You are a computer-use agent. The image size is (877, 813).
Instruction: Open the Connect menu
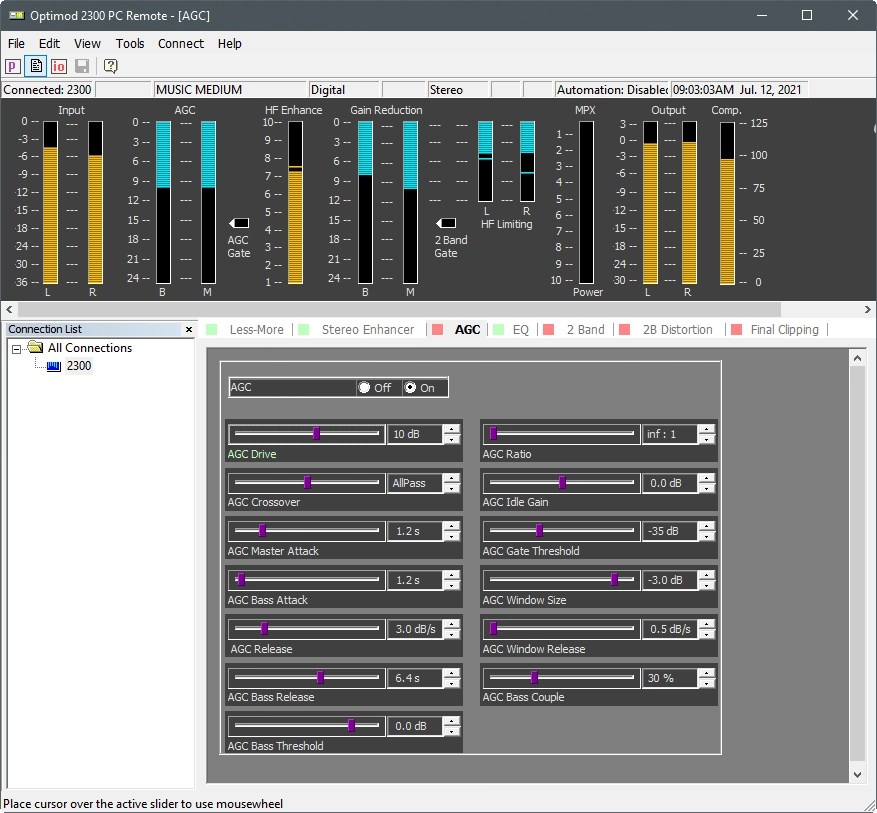click(x=181, y=44)
